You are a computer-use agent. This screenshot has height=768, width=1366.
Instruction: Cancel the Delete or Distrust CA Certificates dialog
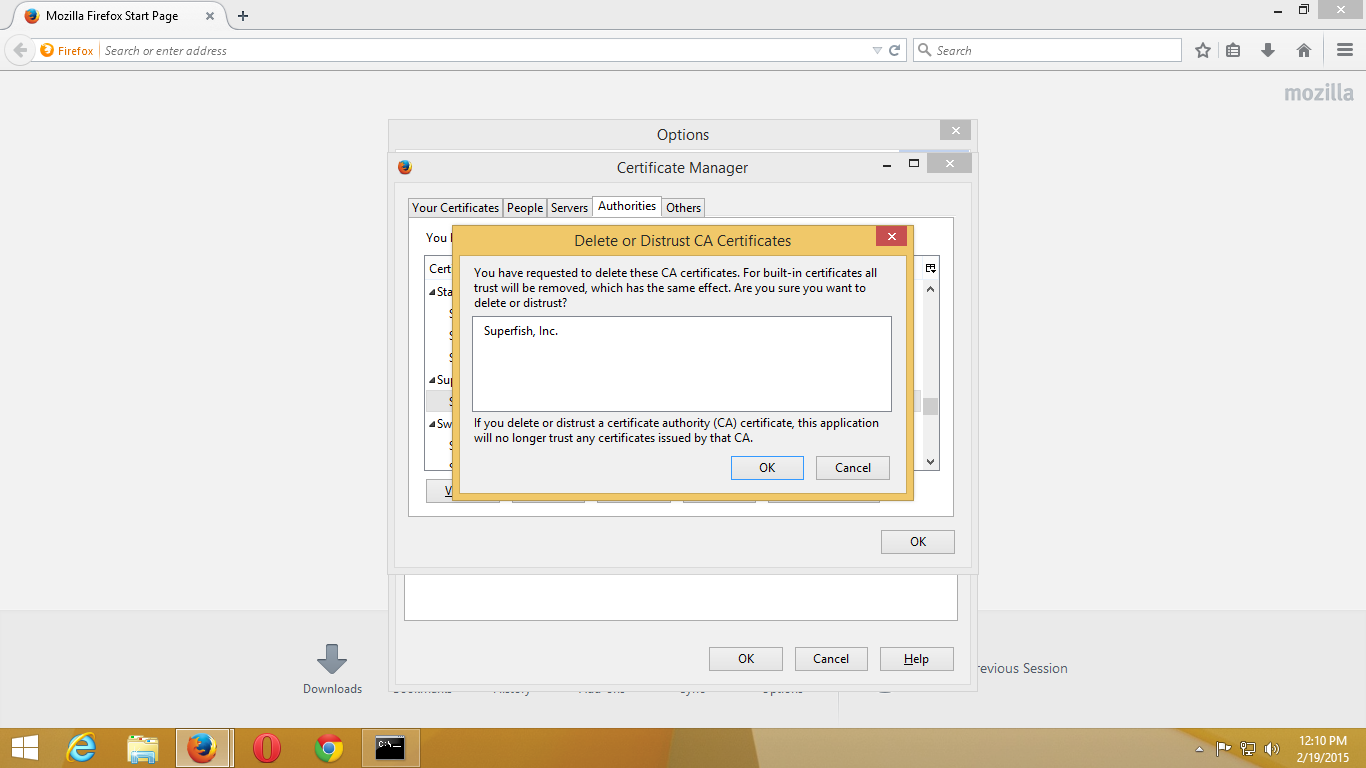tap(853, 467)
